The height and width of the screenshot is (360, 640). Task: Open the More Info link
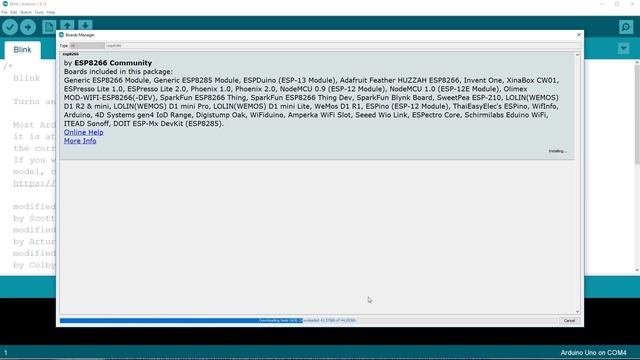tap(80, 141)
